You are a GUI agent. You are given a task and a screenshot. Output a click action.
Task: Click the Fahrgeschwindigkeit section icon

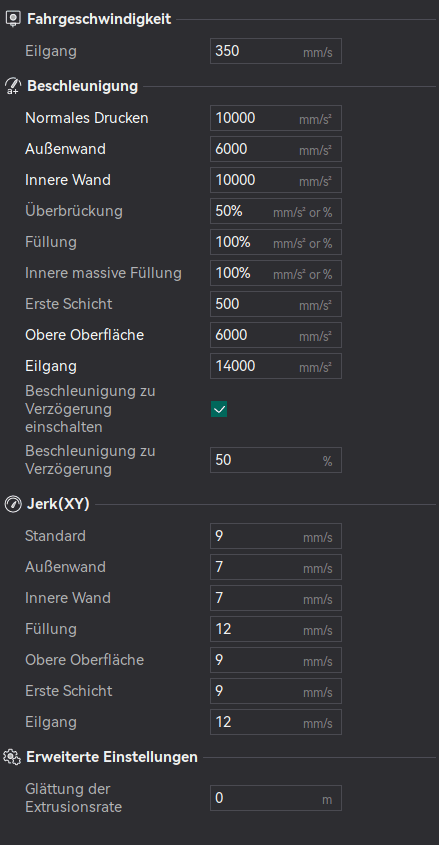tap(12, 19)
